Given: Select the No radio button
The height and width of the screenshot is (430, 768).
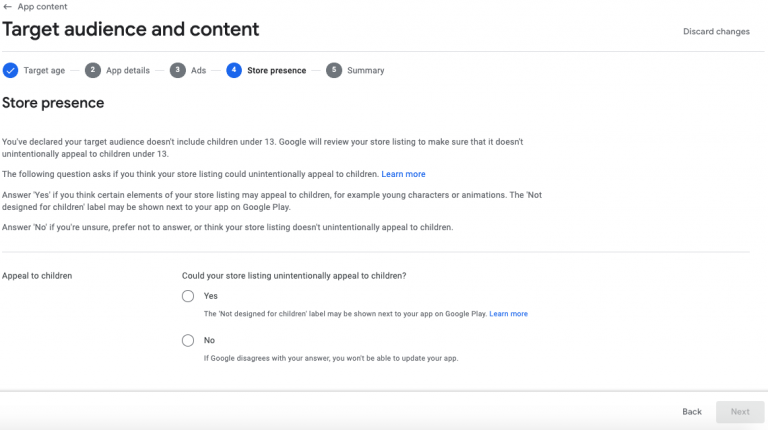Looking at the screenshot, I should (188, 340).
